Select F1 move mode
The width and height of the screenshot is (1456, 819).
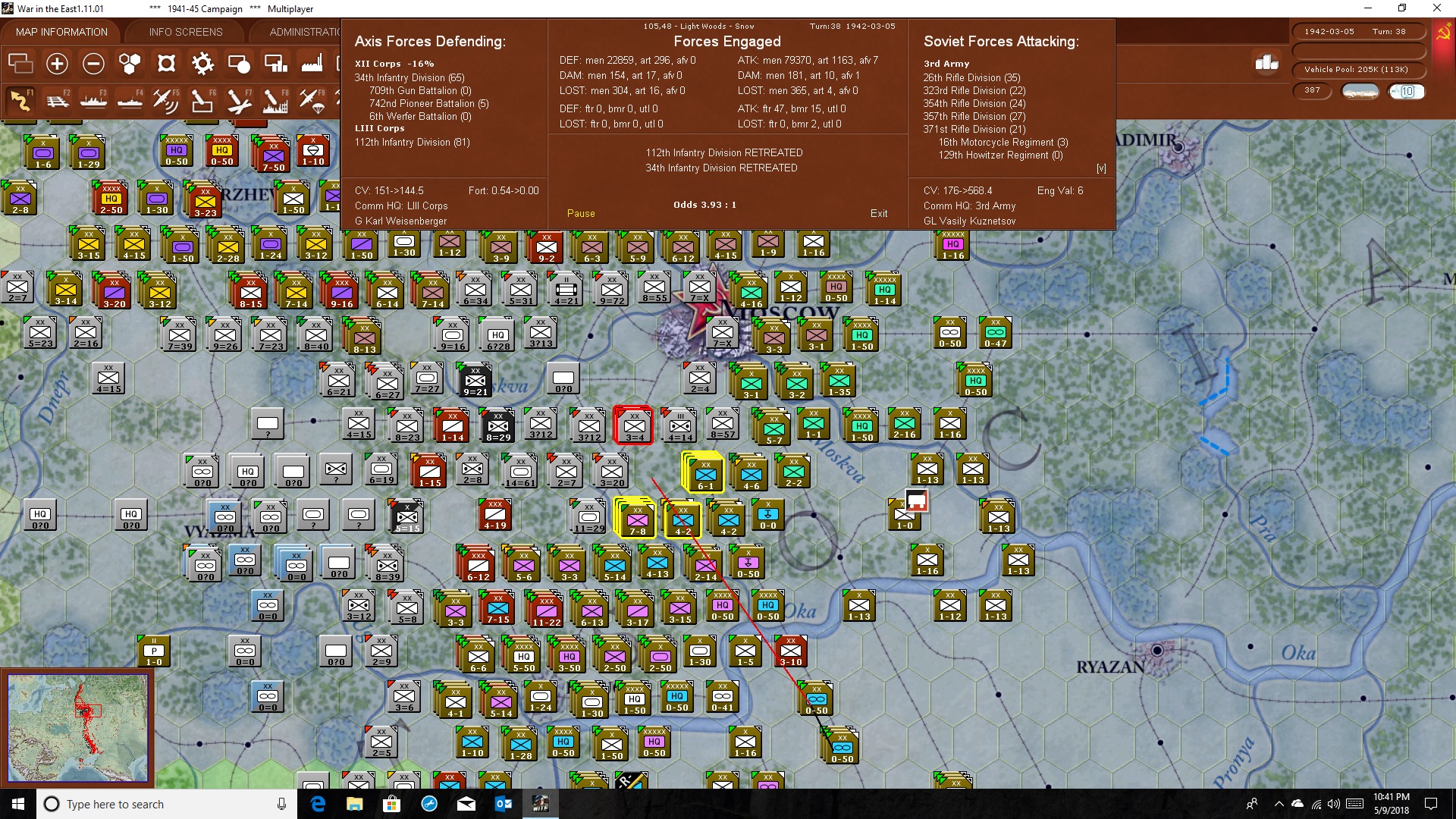[20, 101]
